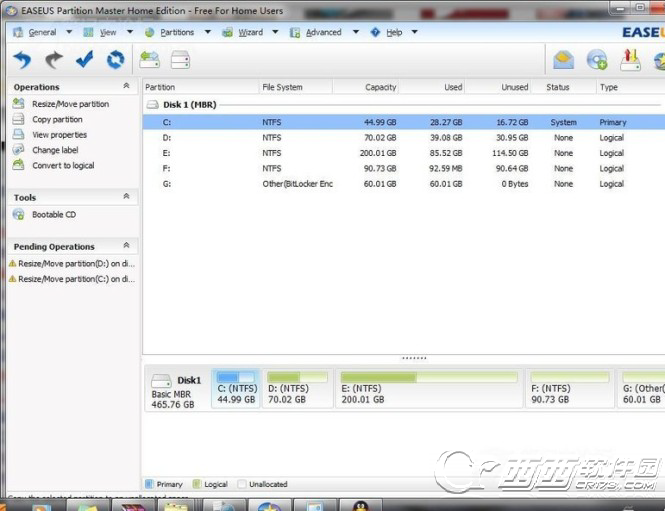Click the envelope toolbar icon

564,60
